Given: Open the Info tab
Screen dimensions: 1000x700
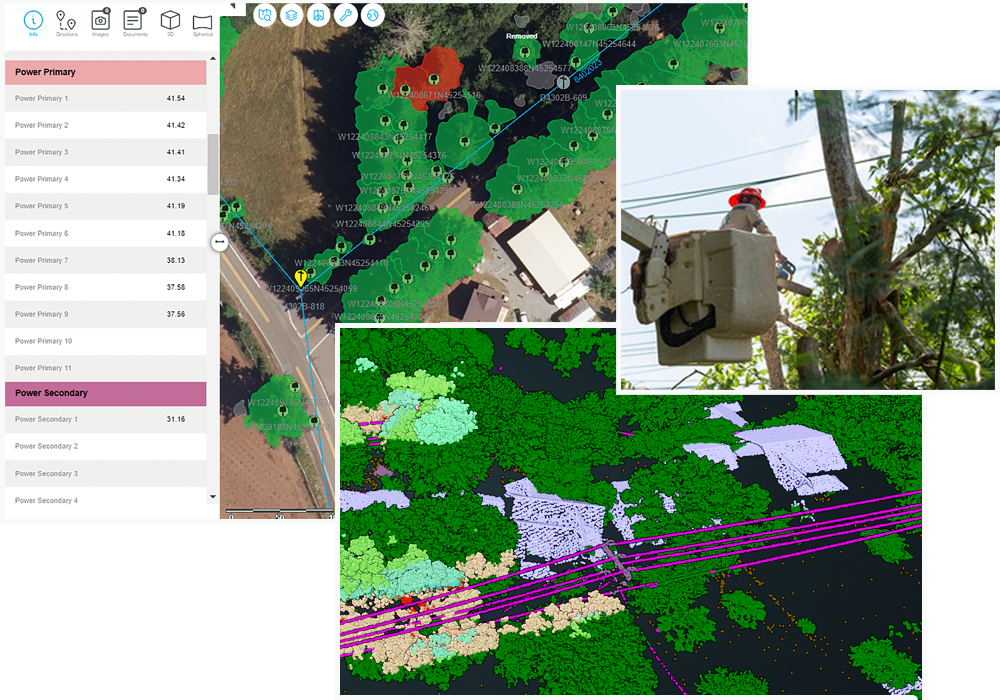Looking at the screenshot, I should (34, 22).
